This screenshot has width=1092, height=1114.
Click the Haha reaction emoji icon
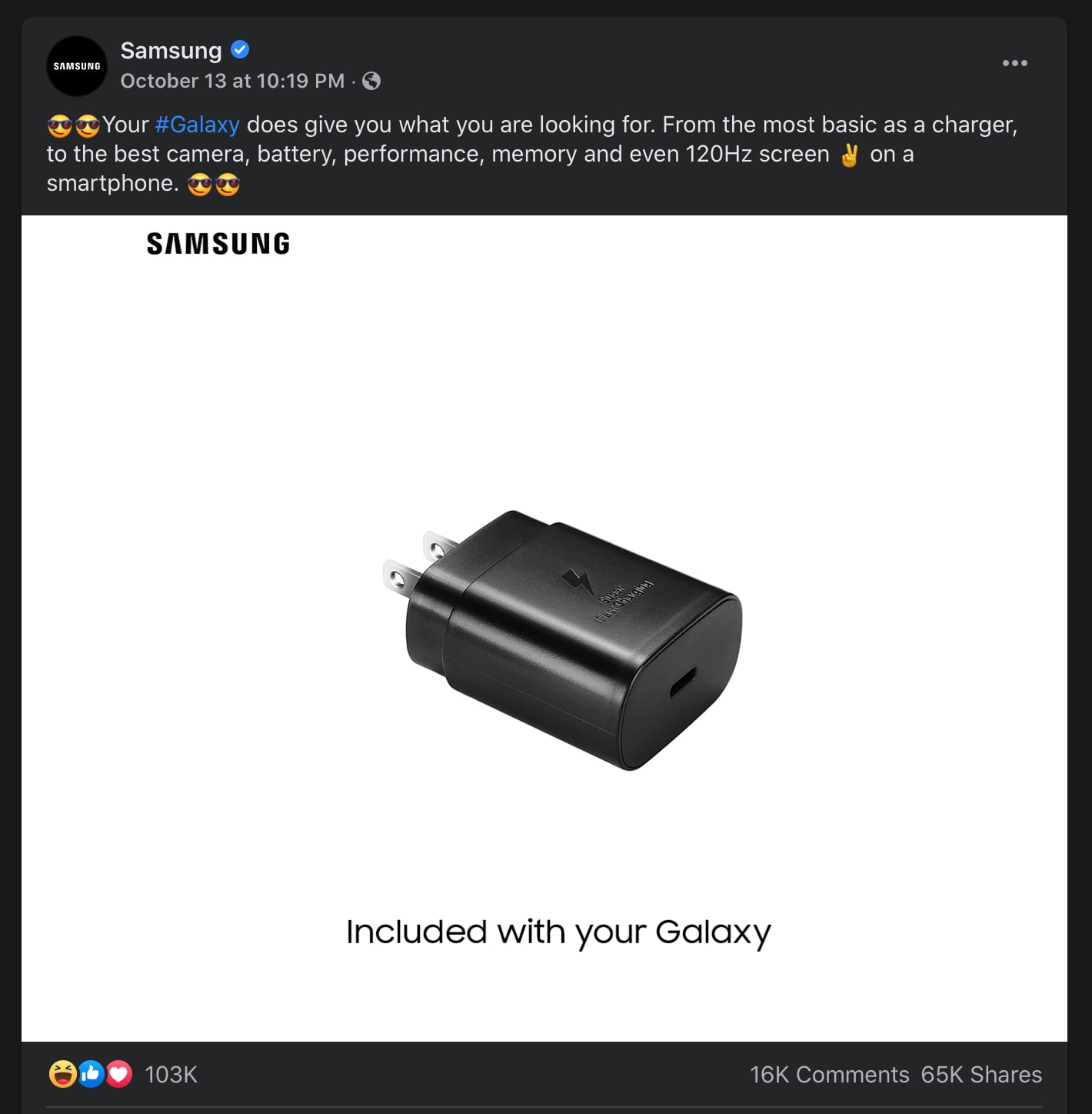click(62, 1074)
